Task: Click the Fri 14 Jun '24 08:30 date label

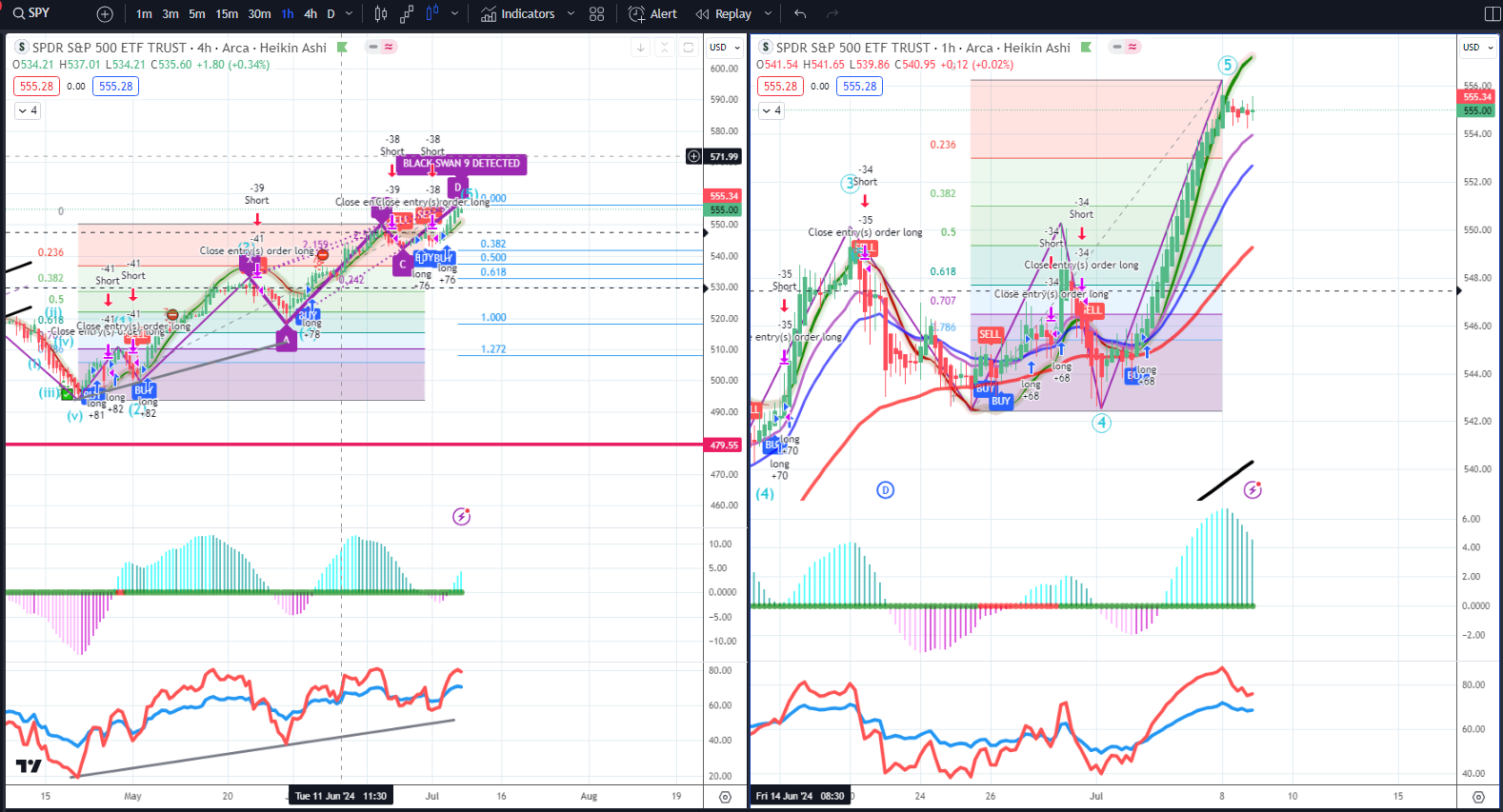Action: [800, 796]
